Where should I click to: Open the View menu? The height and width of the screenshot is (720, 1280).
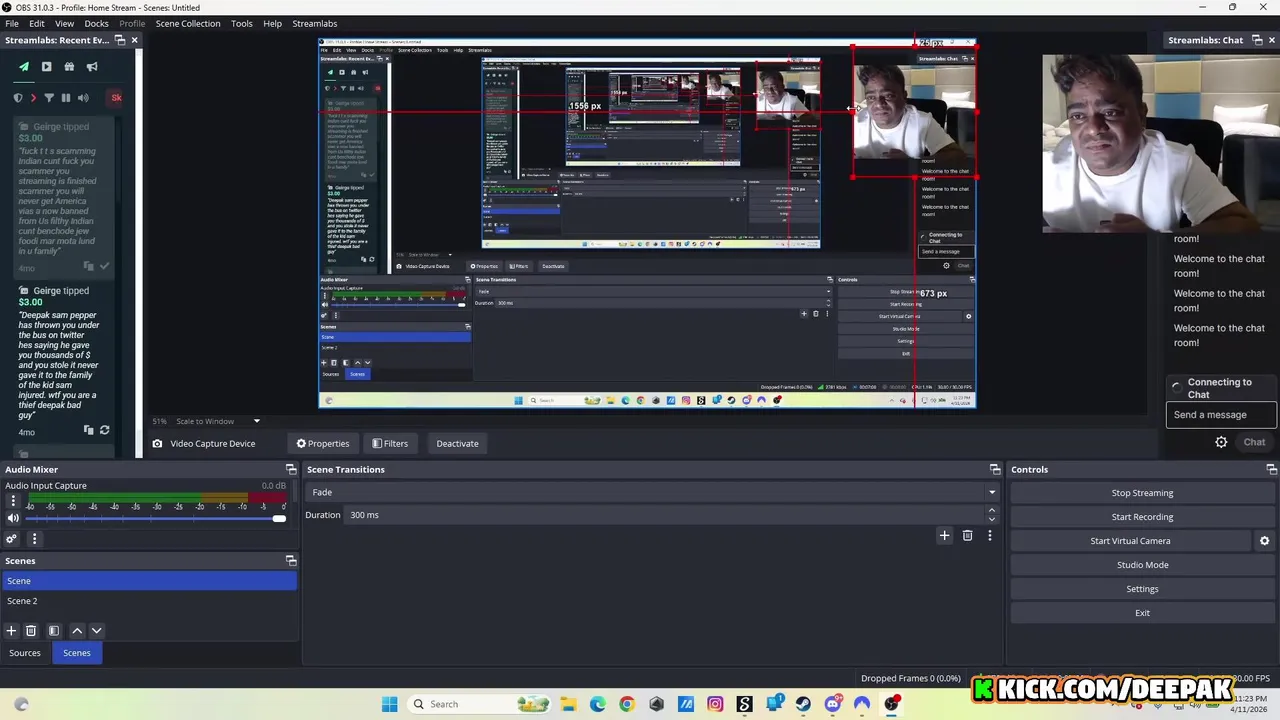pos(64,23)
